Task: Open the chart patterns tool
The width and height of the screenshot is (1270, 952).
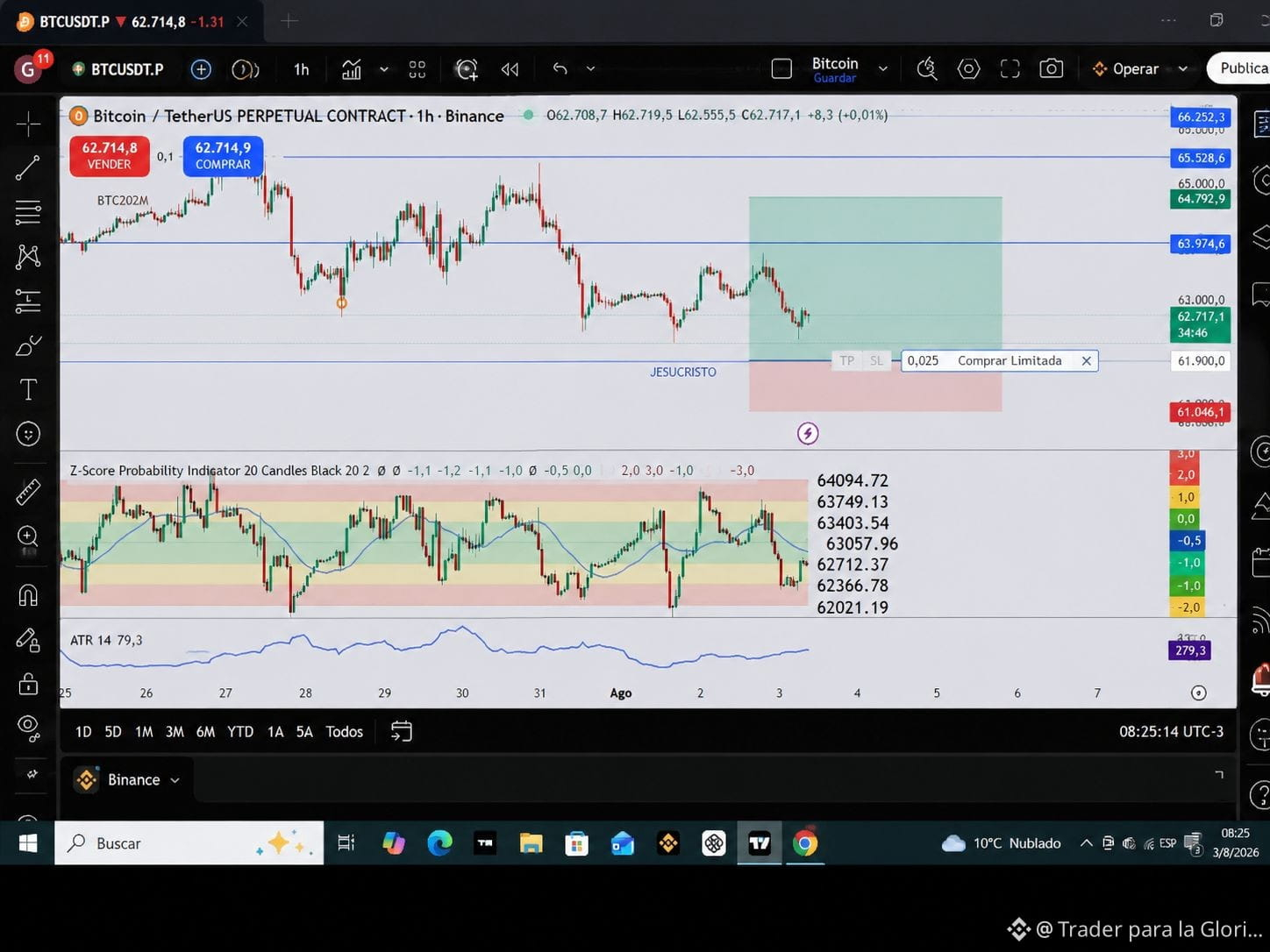Action: (28, 256)
